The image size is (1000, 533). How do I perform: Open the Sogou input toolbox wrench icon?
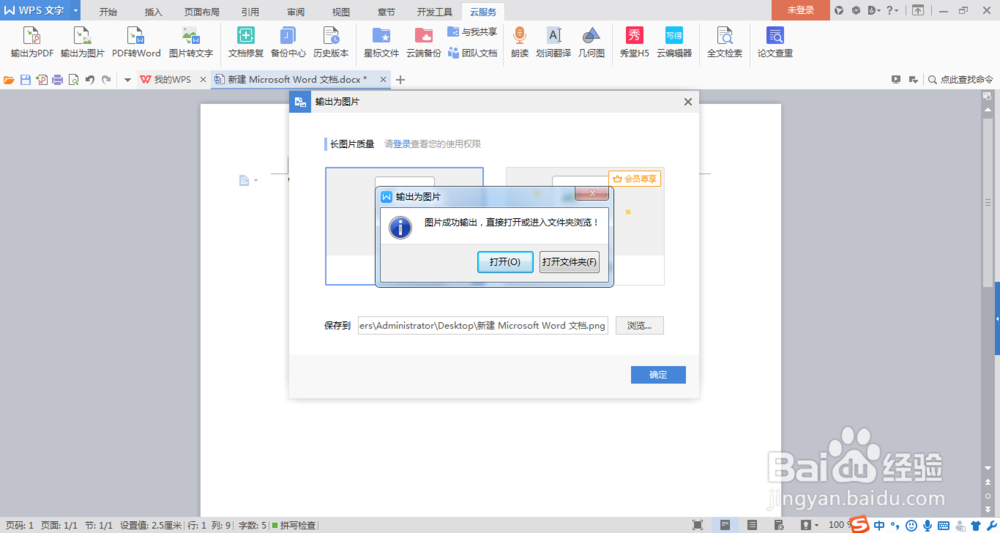(x=991, y=525)
